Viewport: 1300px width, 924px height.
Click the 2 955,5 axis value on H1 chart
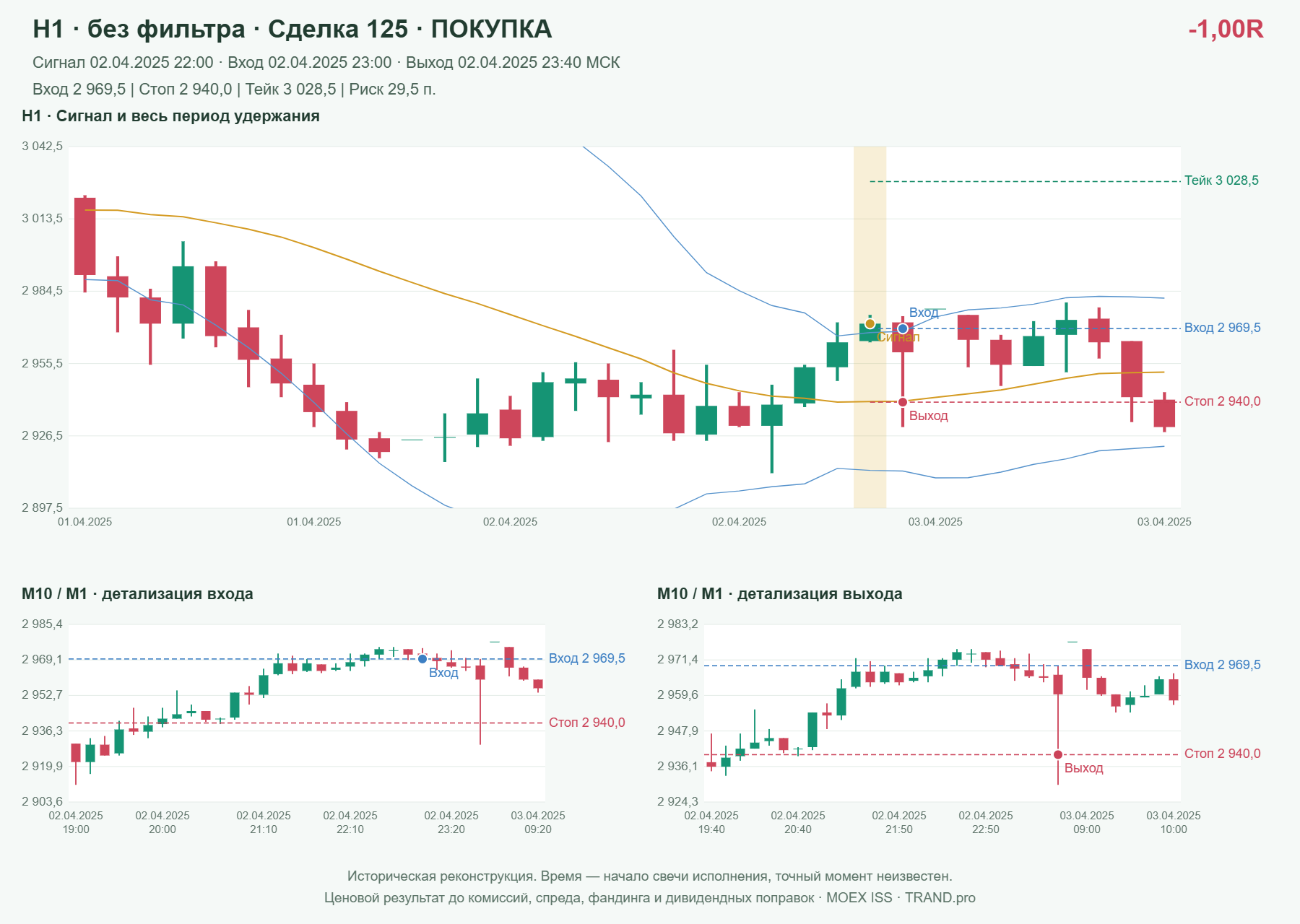[43, 364]
